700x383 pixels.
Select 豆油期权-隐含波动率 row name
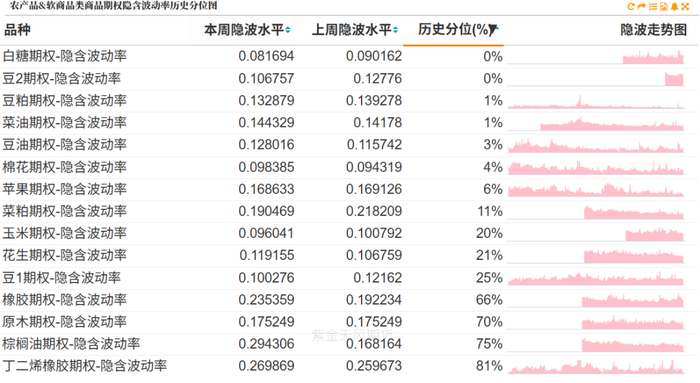point(65,145)
